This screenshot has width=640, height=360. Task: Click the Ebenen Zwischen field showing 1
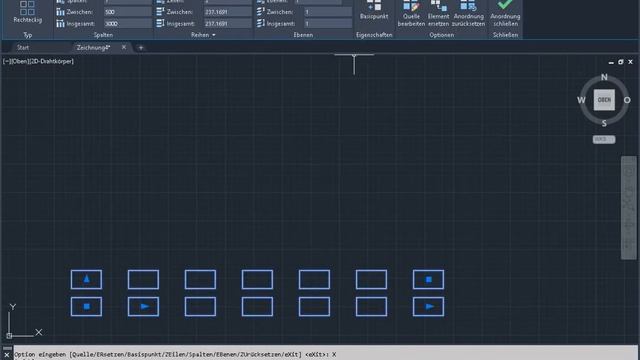pos(328,12)
